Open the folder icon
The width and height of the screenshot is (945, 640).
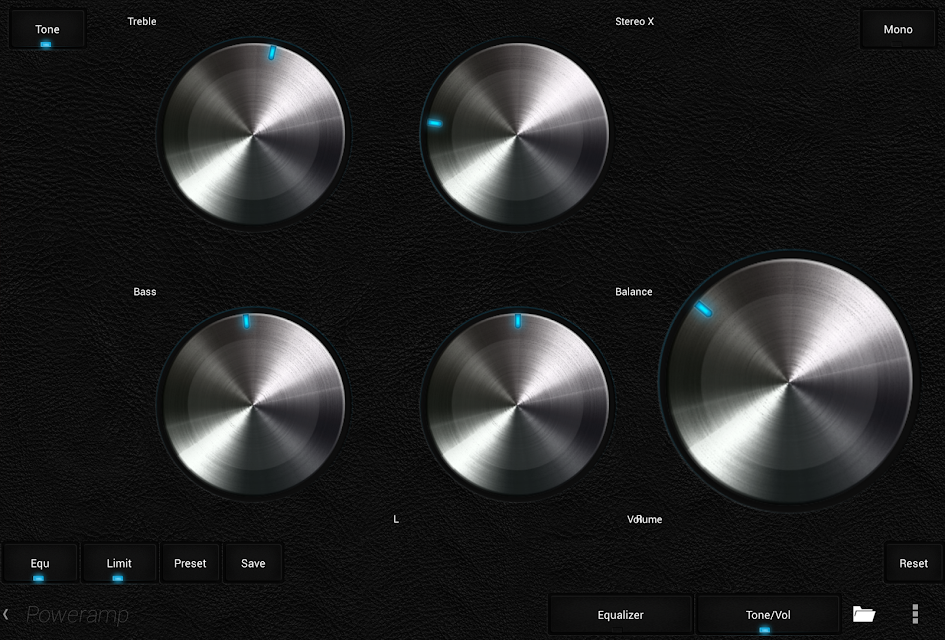(x=864, y=614)
